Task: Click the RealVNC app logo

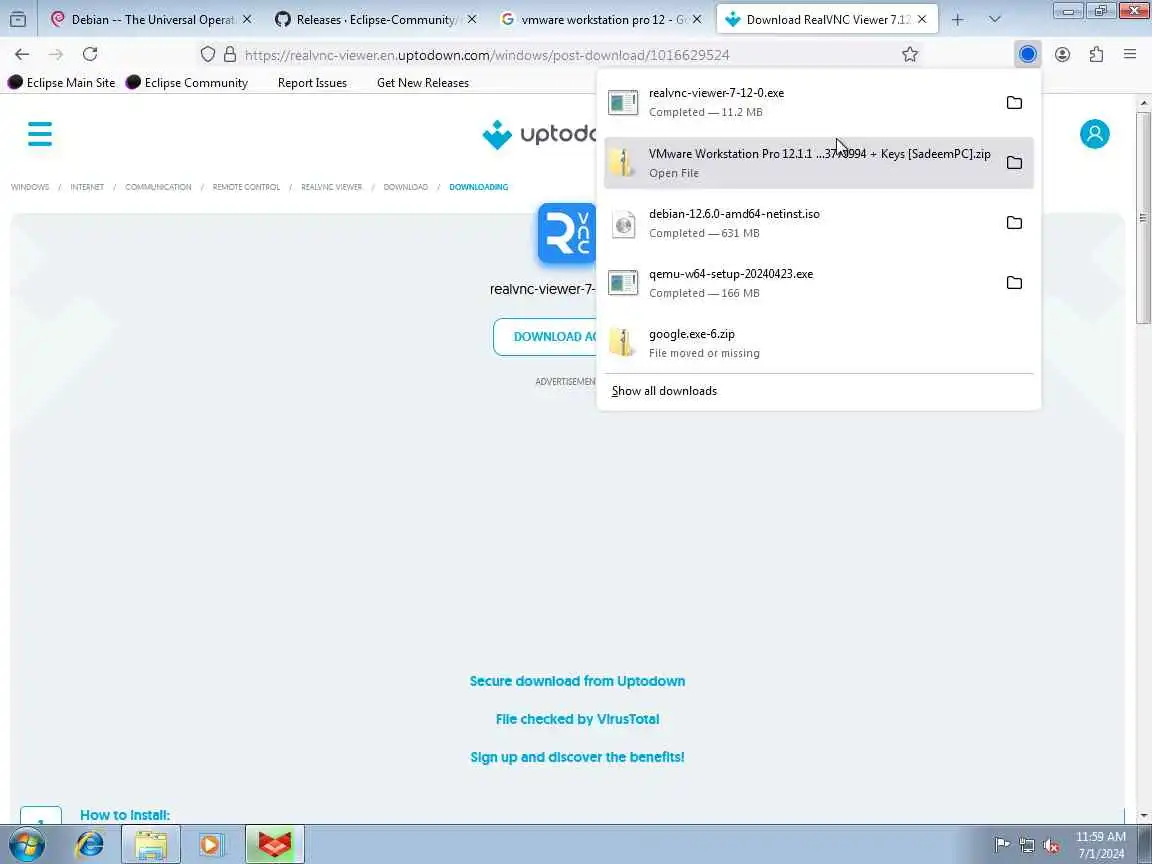Action: 566,234
